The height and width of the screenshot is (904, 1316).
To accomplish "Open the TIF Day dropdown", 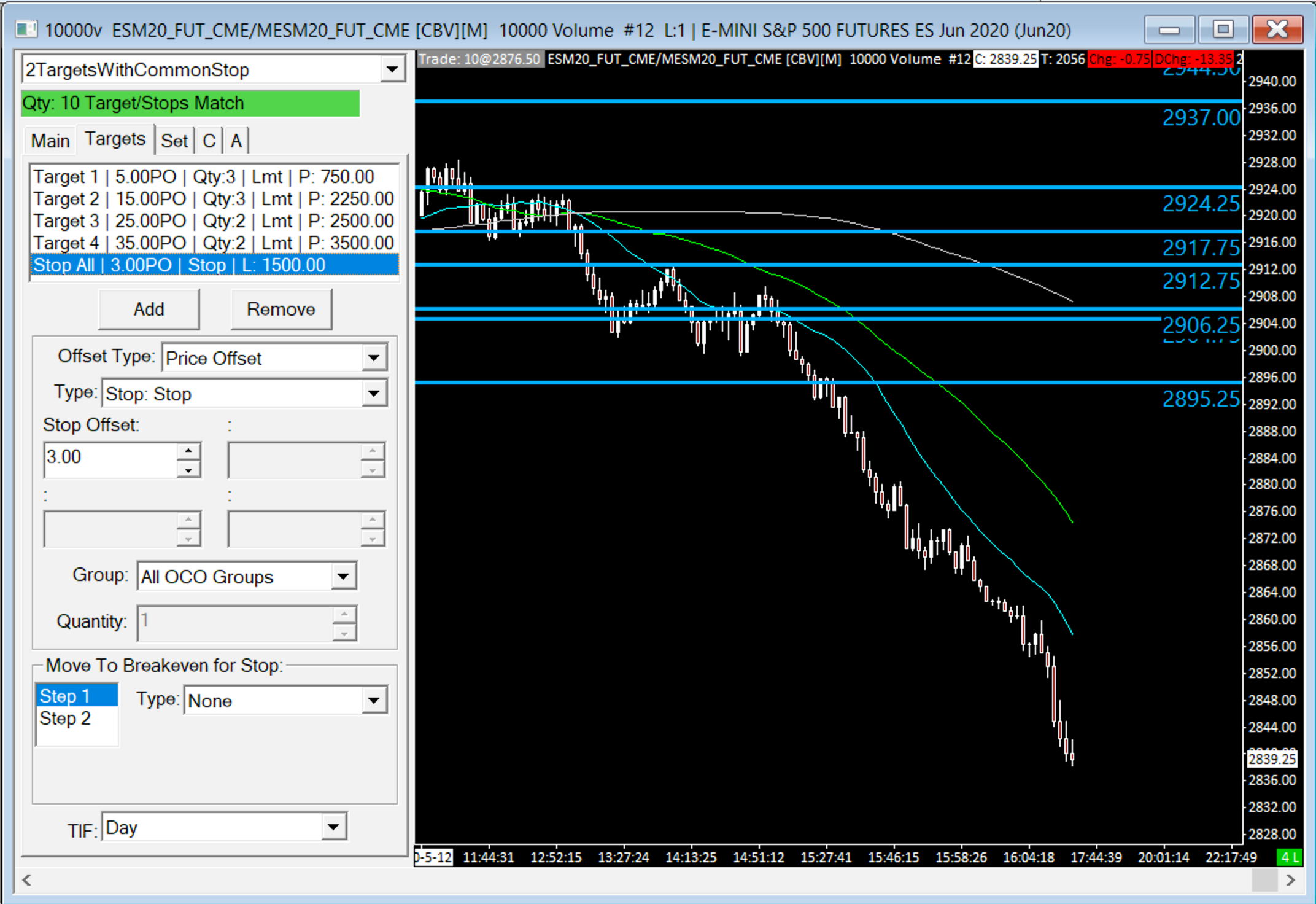I will tap(333, 827).
